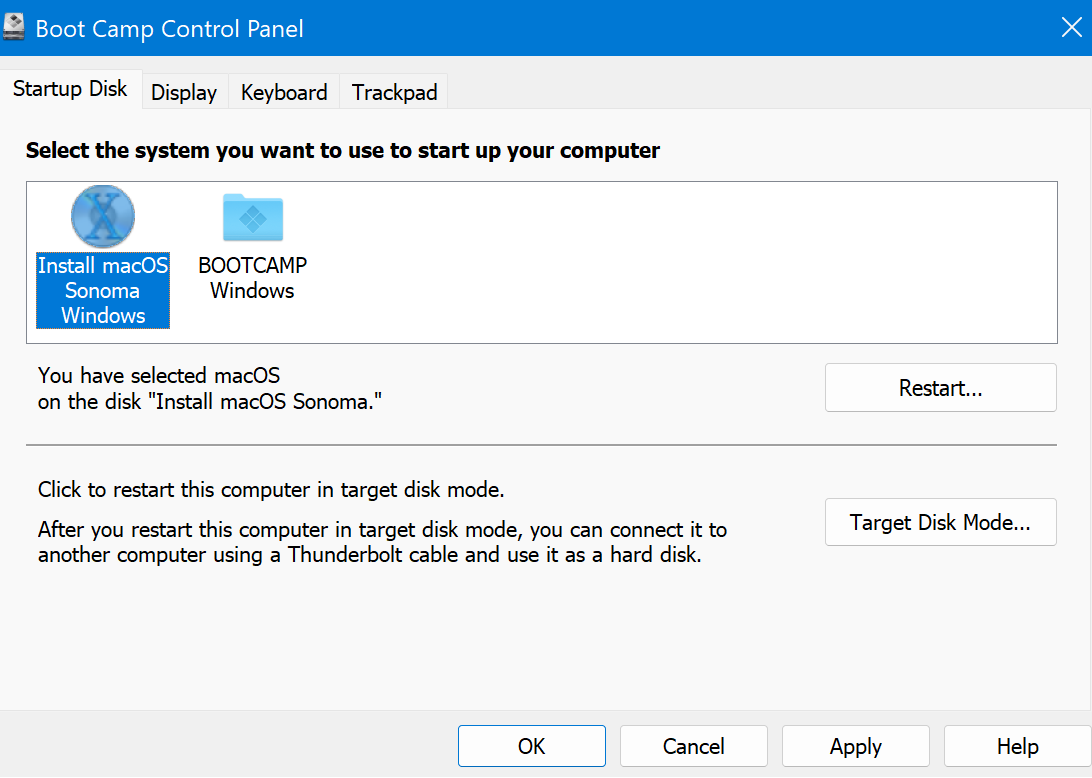Click the Target Disk Mode... button

click(x=940, y=522)
